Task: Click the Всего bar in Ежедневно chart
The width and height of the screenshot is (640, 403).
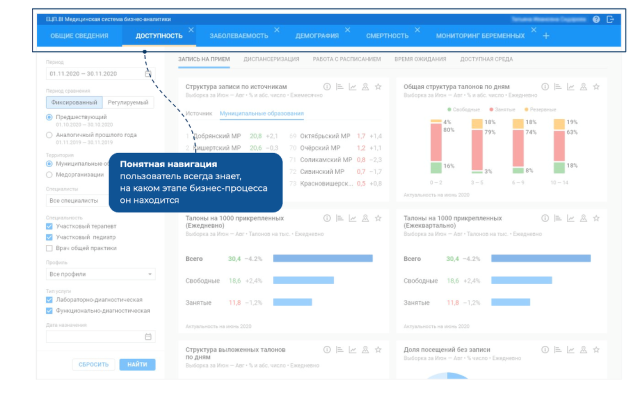Action: [x=323, y=258]
